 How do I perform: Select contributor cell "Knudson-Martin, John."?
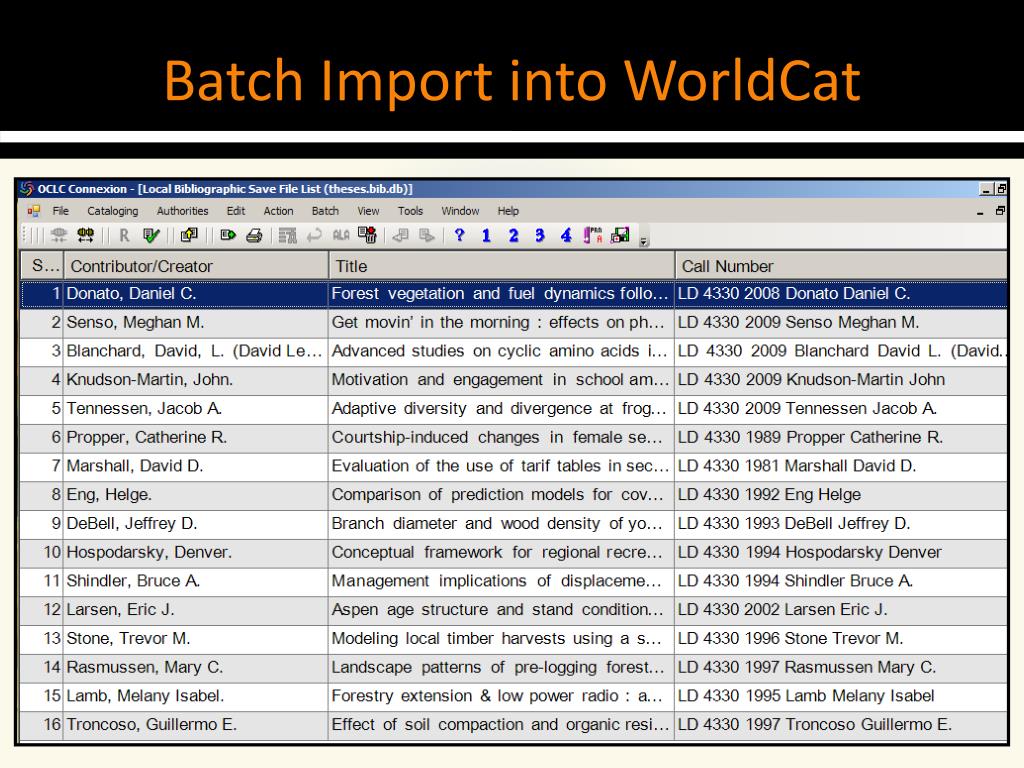pyautogui.click(x=195, y=380)
